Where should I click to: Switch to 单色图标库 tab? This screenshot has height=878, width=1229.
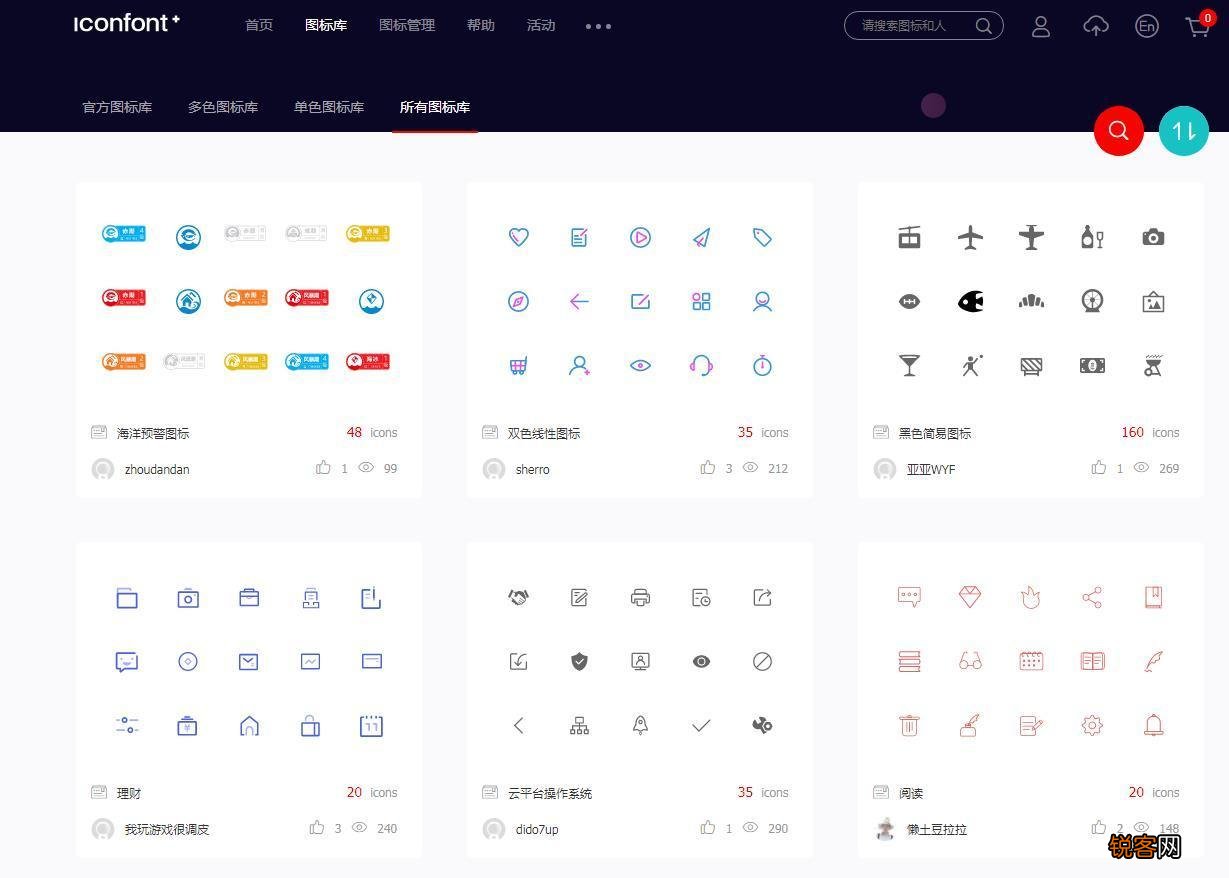(329, 107)
